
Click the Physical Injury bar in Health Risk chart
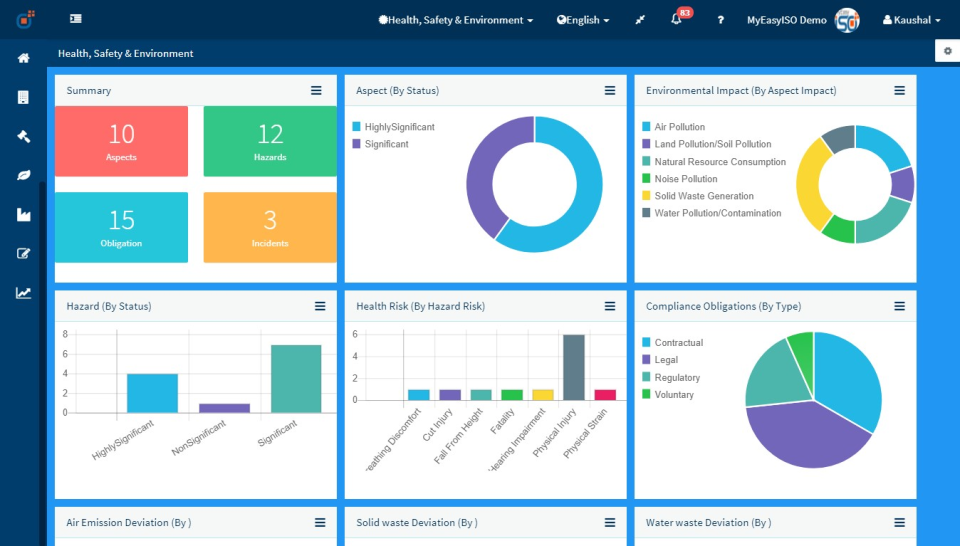[x=574, y=367]
